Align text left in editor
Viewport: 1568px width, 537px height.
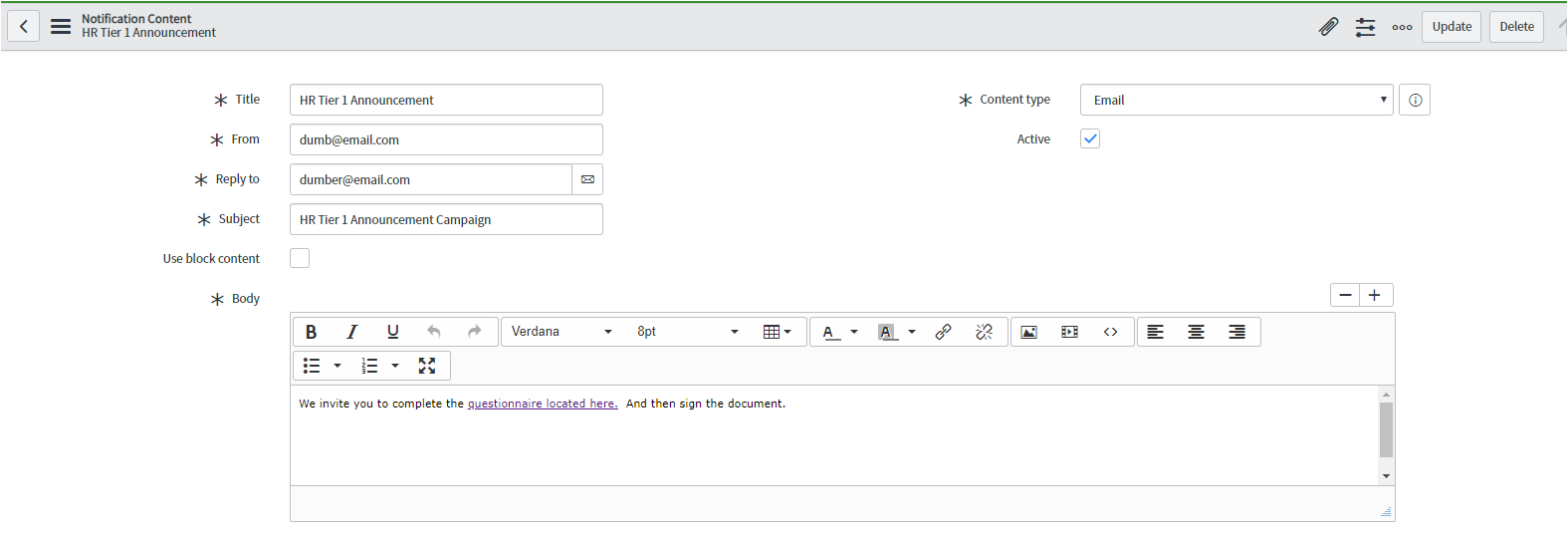click(x=1155, y=332)
